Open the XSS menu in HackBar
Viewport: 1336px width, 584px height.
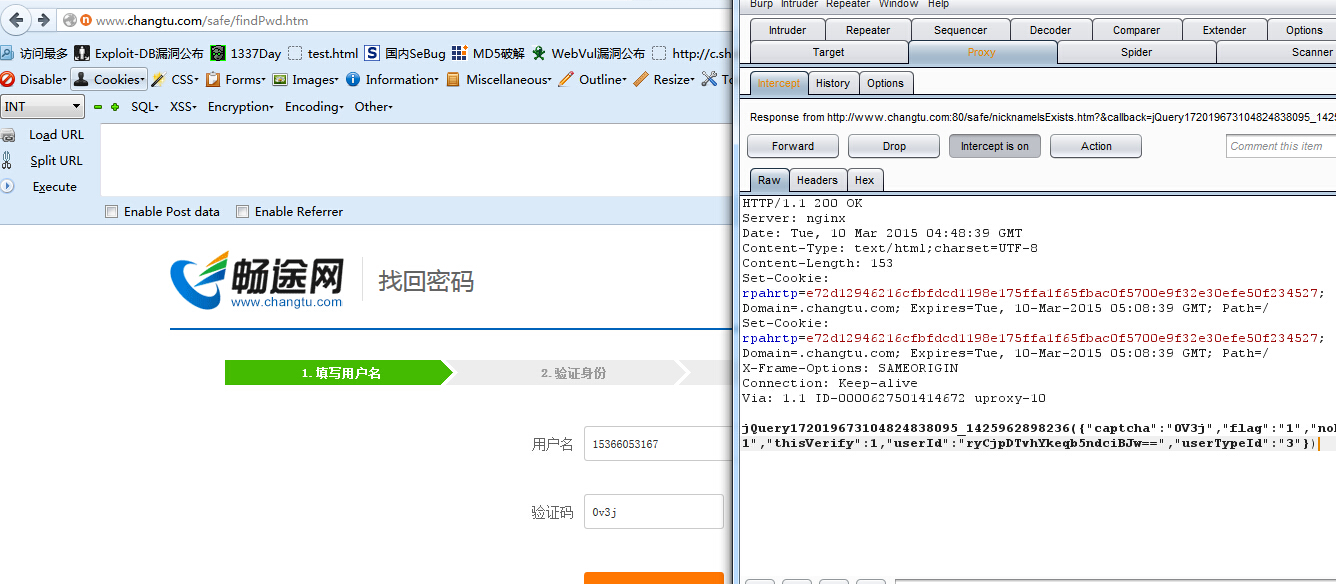tap(183, 106)
